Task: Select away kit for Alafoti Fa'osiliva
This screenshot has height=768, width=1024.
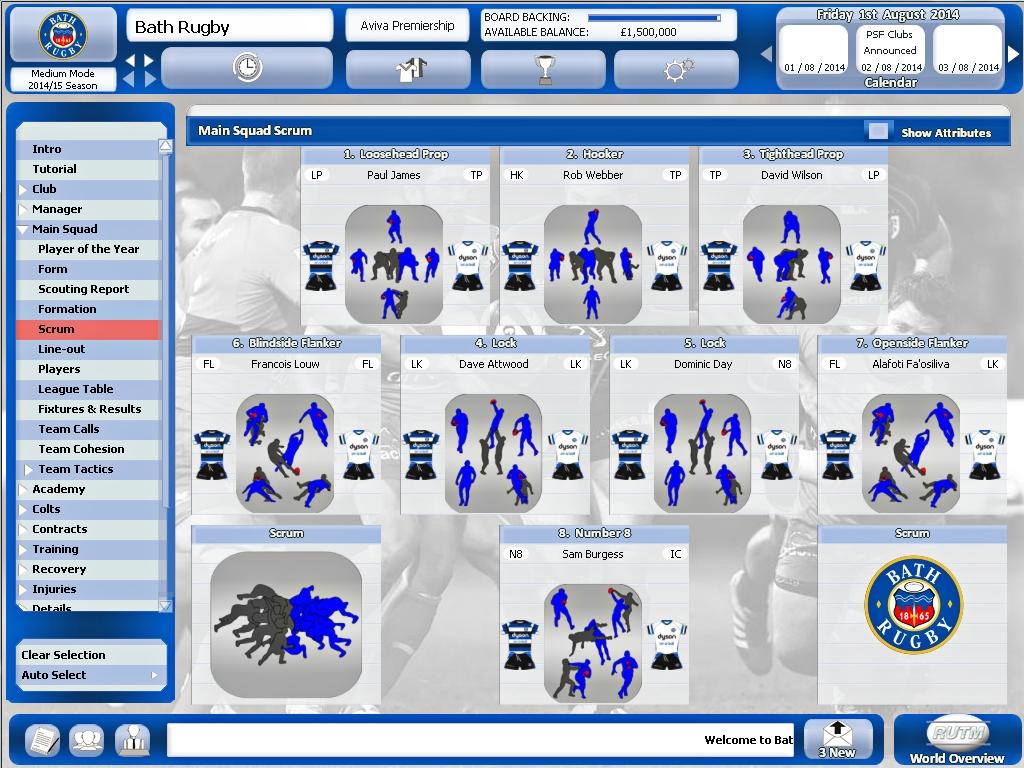Action: (985, 455)
